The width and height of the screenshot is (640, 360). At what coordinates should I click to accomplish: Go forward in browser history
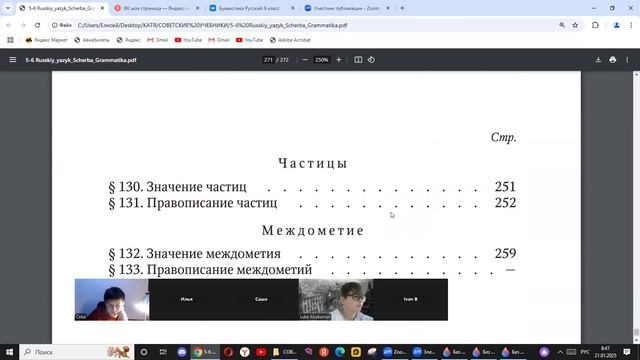(23, 25)
